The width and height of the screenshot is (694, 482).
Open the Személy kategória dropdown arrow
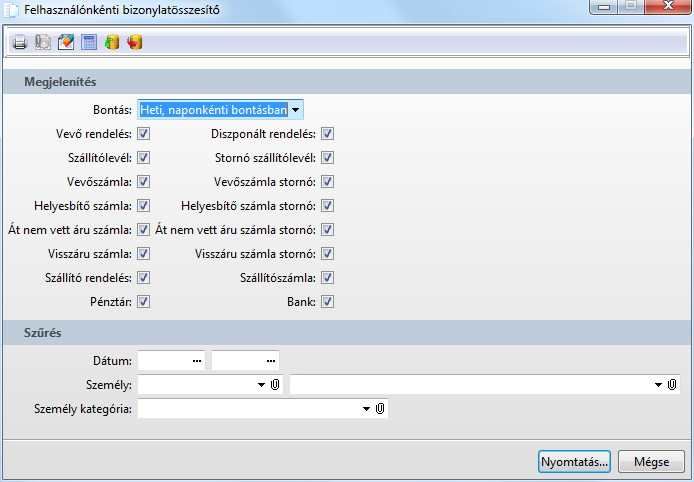[366, 409]
